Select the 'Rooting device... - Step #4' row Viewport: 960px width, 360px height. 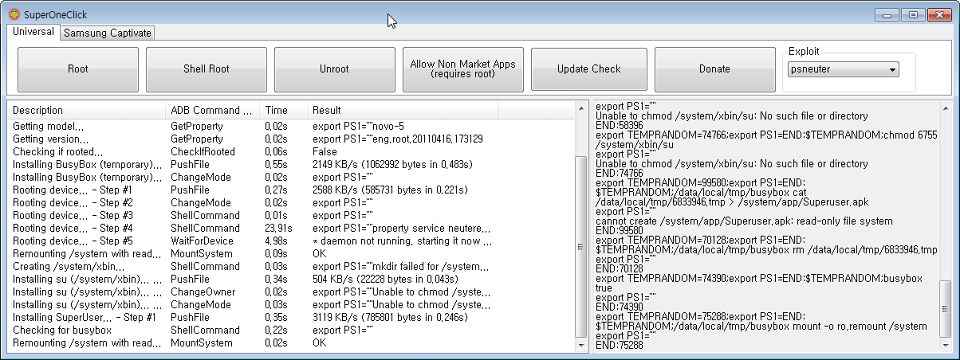click(x=292, y=228)
